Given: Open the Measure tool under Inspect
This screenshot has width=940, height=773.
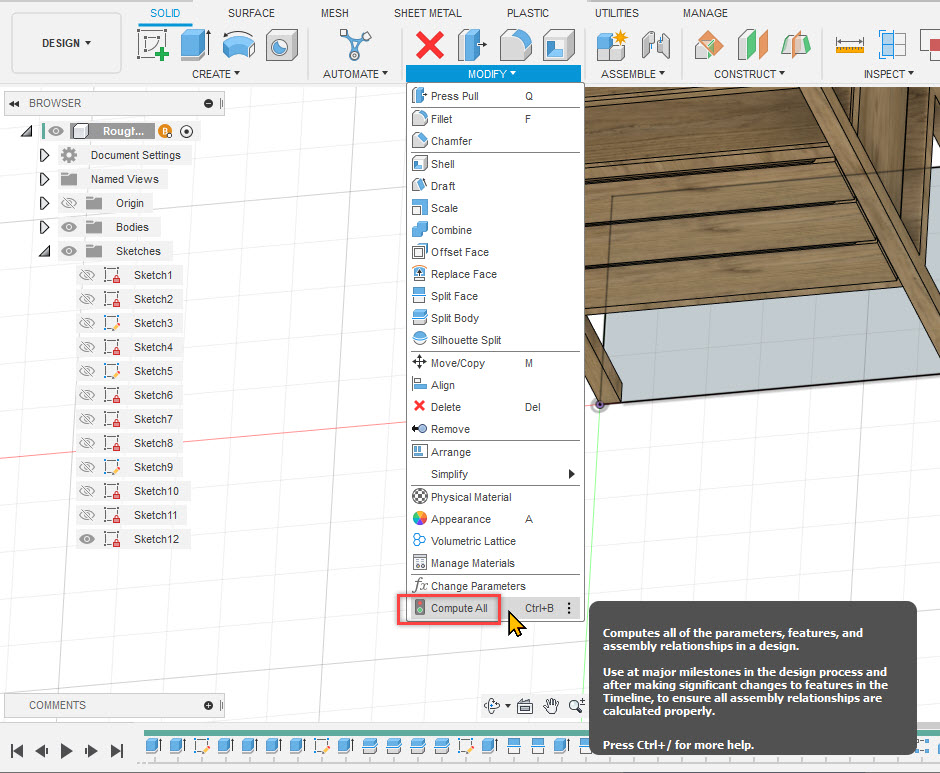Looking at the screenshot, I should [852, 44].
